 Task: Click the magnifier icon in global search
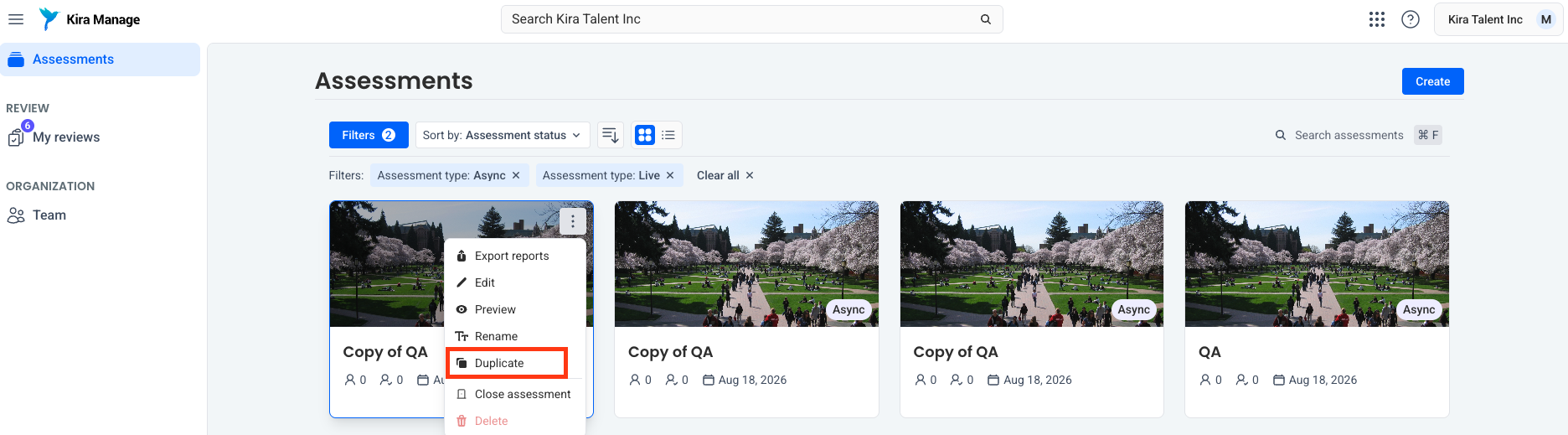986,19
